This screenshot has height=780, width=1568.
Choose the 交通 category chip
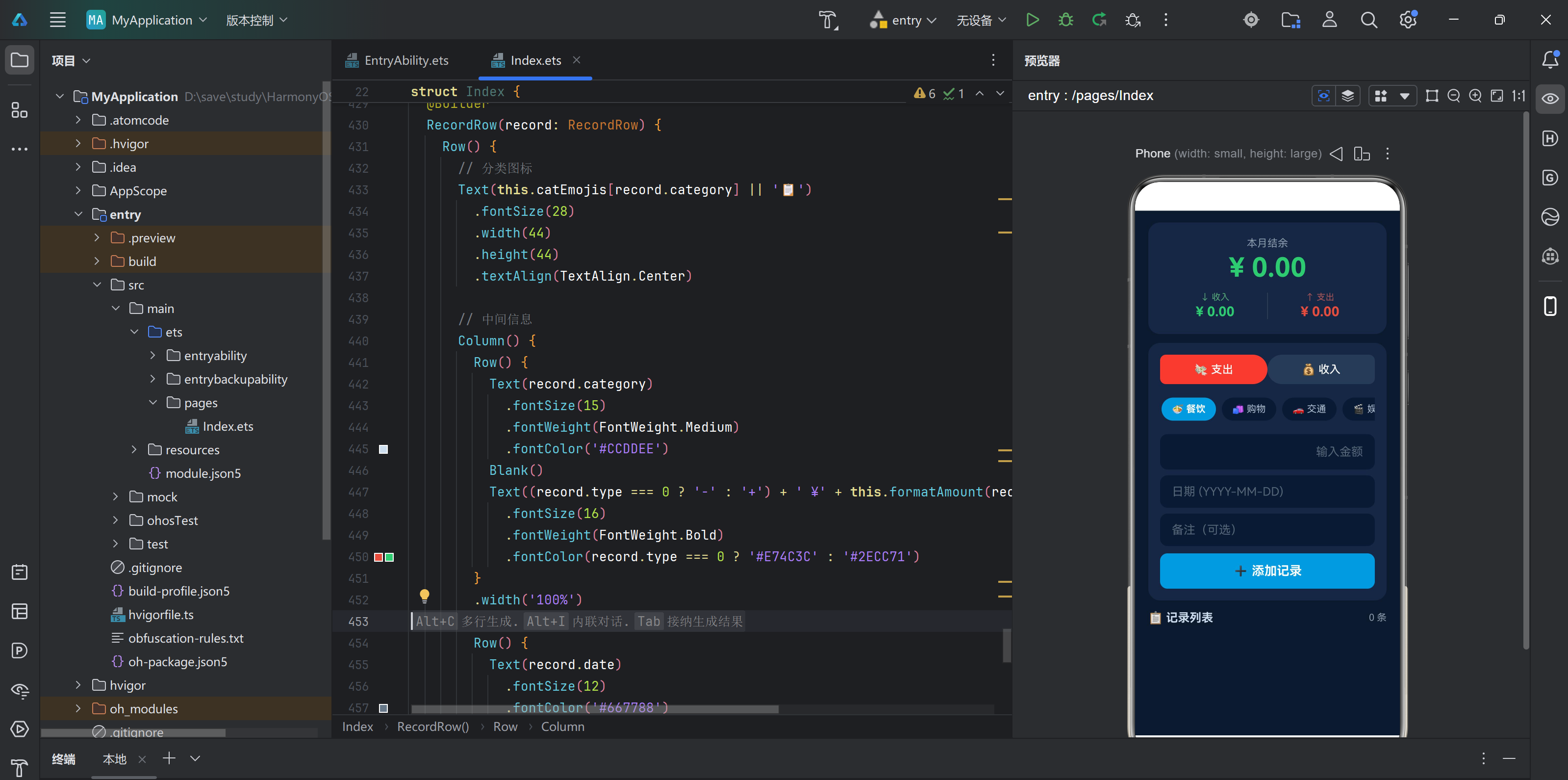tap(1309, 409)
